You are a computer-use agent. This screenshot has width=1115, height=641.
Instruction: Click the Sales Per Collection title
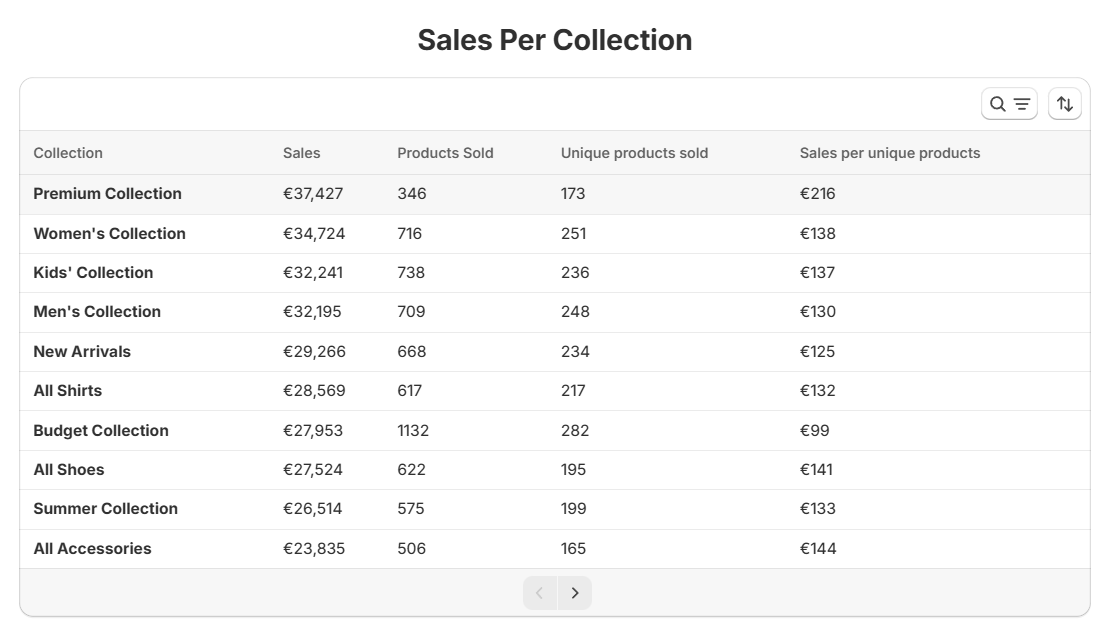point(557,40)
